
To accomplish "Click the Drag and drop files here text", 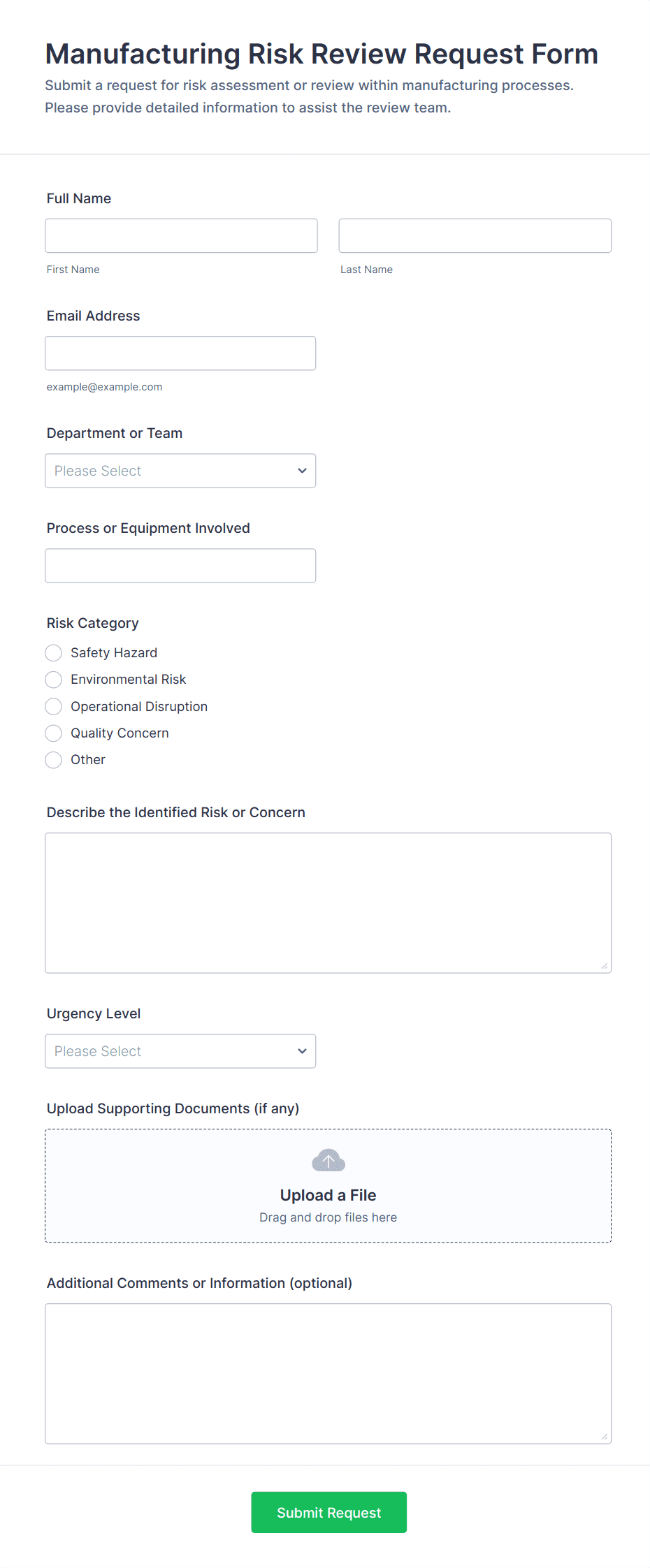I will pyautogui.click(x=328, y=1217).
